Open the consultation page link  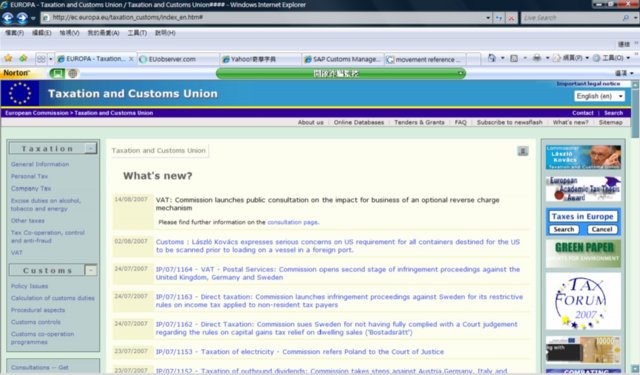(292, 222)
